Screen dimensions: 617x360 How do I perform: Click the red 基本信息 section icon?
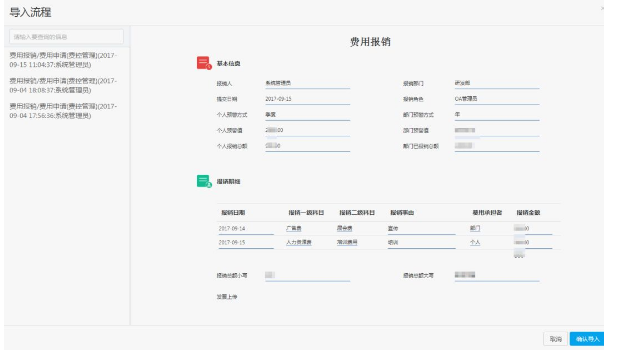point(204,63)
